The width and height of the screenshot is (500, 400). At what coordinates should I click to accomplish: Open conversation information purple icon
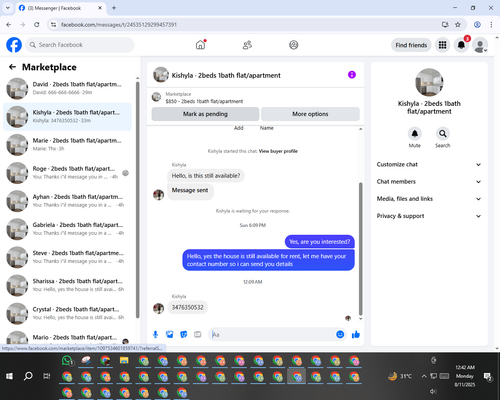tap(352, 75)
